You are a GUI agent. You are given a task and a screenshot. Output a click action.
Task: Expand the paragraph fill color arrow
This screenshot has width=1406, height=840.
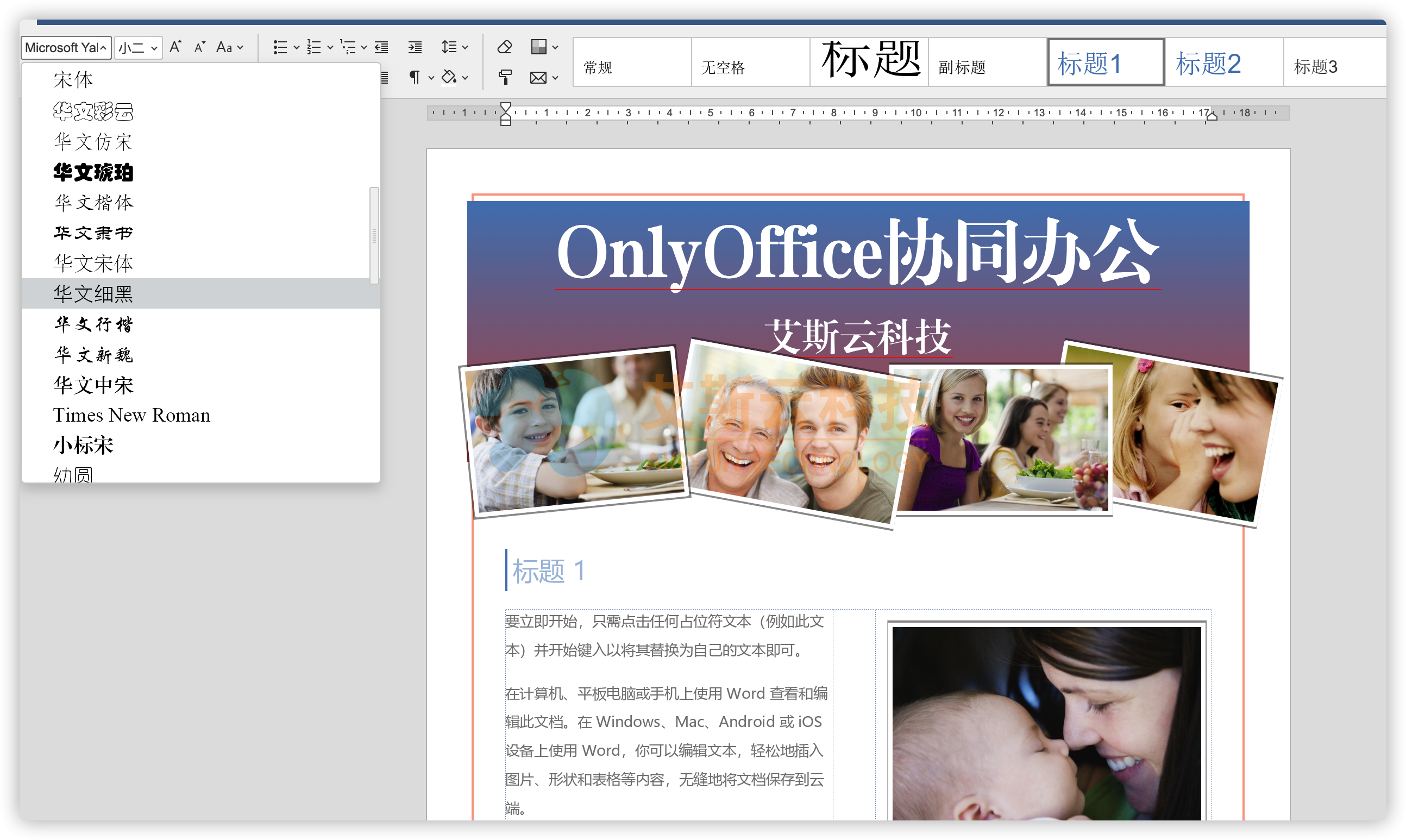[465, 78]
